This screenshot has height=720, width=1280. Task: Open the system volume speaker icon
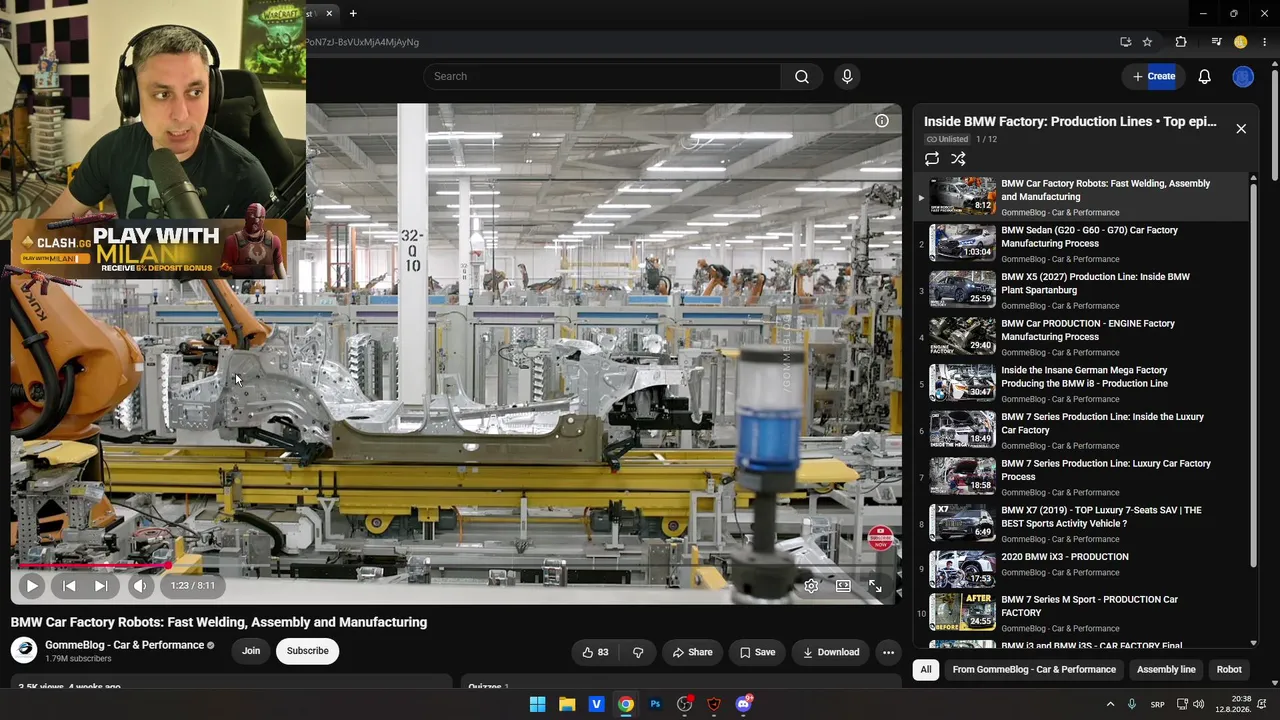(x=1199, y=704)
